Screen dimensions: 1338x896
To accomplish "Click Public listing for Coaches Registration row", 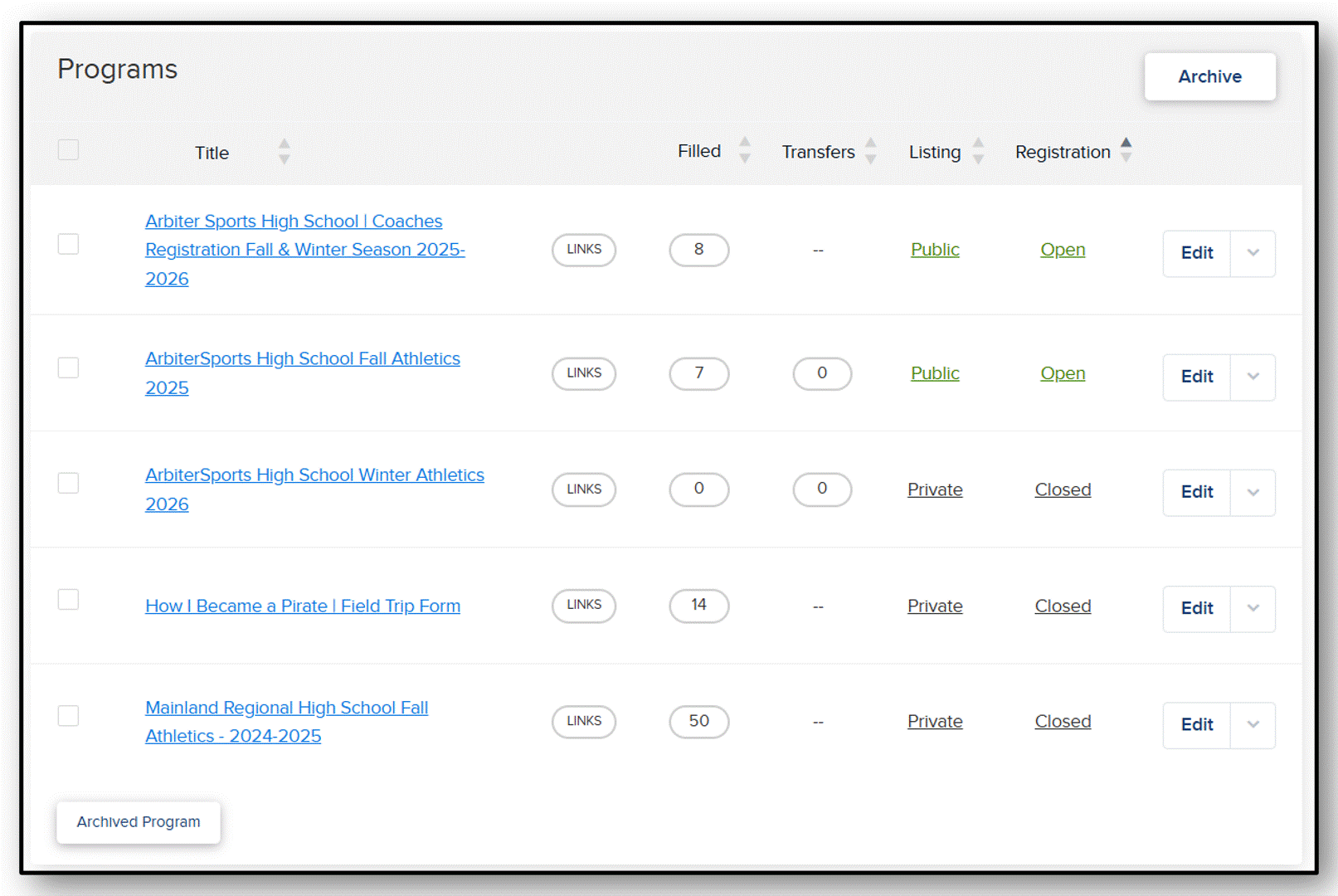I will (x=935, y=250).
